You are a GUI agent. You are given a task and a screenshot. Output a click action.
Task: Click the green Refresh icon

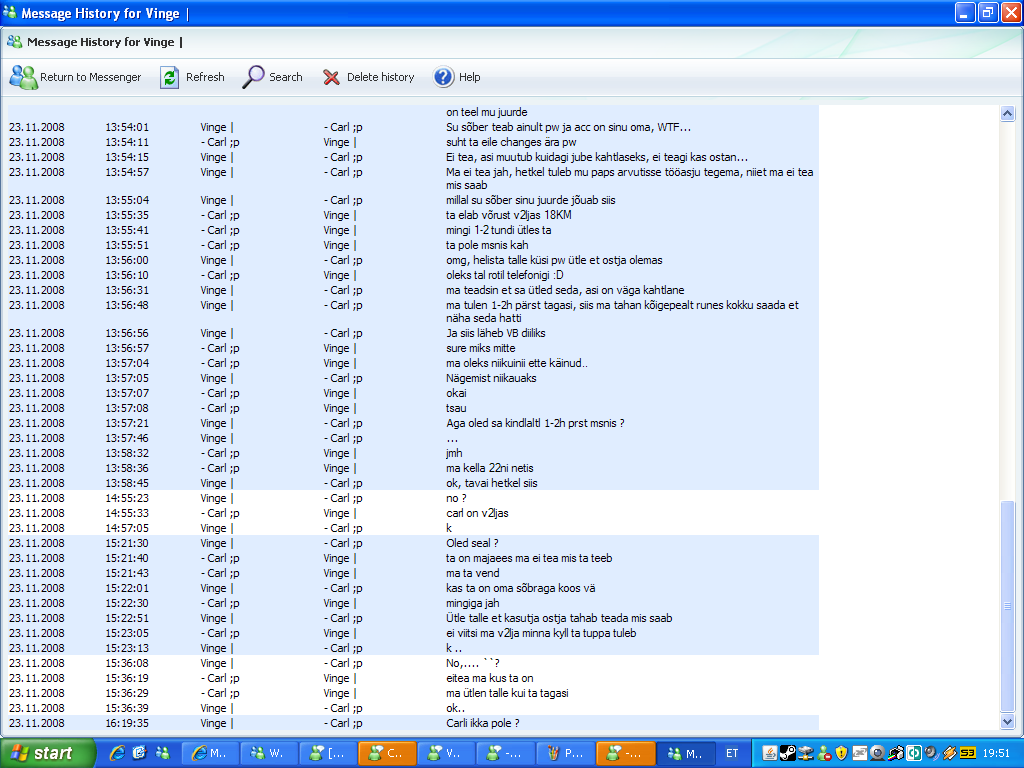170,77
